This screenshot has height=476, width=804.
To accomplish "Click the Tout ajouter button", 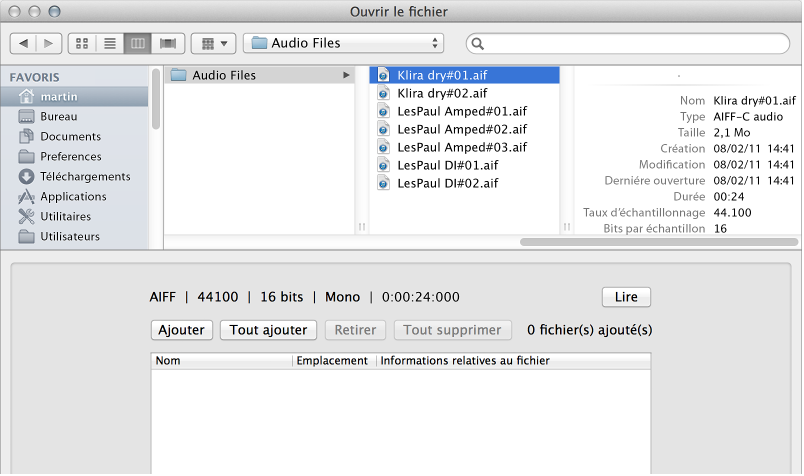I will (x=268, y=330).
